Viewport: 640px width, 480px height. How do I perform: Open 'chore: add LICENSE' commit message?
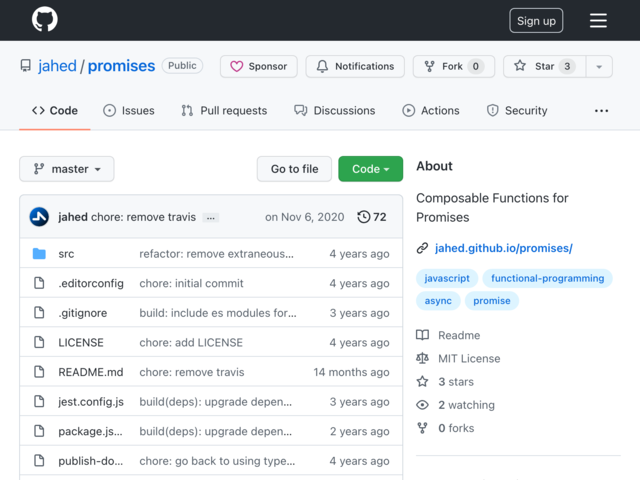click(x=191, y=342)
